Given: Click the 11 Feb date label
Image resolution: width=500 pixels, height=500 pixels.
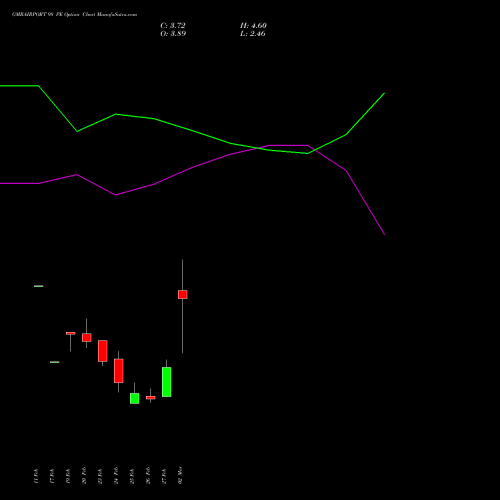Looking at the screenshot, I should point(36,476).
